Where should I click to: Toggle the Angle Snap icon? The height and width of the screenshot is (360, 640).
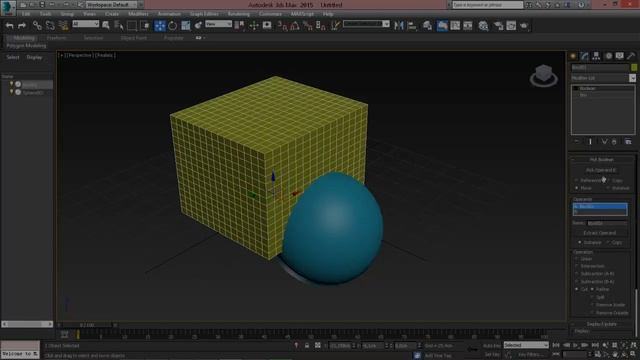point(295,26)
